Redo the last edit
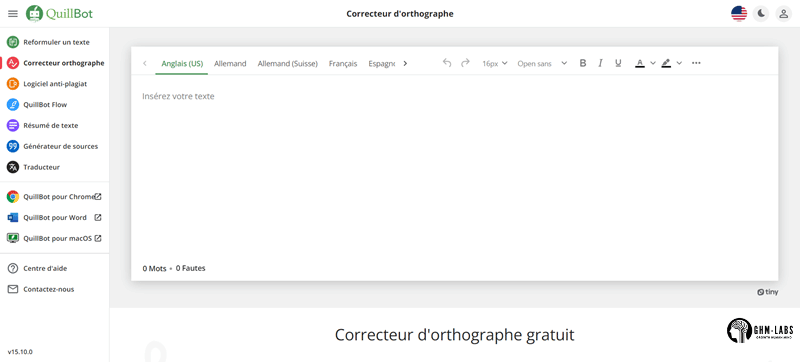Image resolution: width=800 pixels, height=362 pixels. coord(465,63)
